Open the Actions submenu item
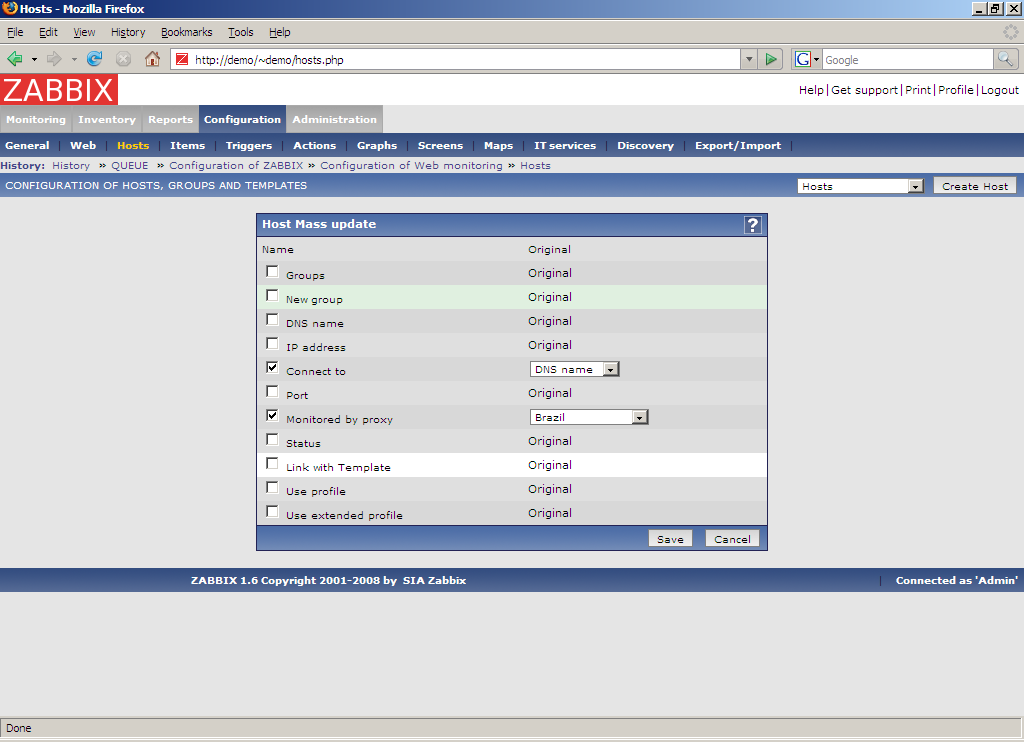The height and width of the screenshot is (742, 1024). [x=315, y=146]
